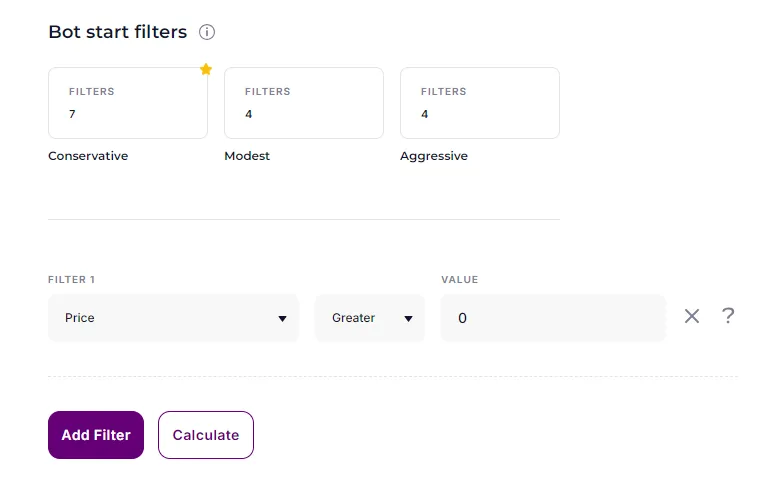The image size is (774, 487).
Task: Click the arrow on the Greater dropdown
Action: coord(408,319)
